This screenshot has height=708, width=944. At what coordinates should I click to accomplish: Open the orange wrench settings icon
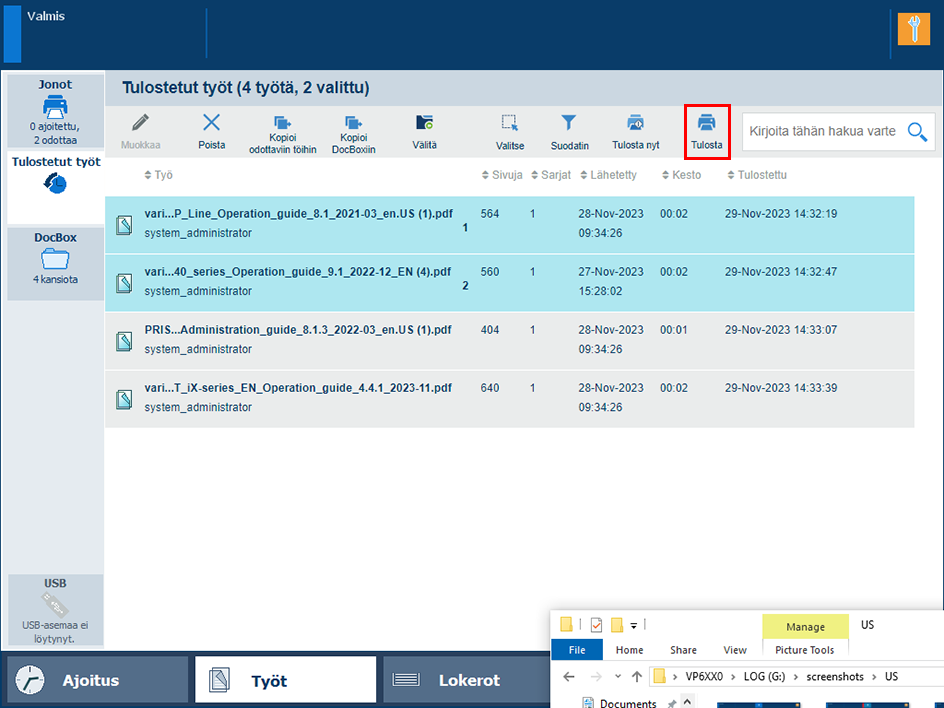pyautogui.click(x=914, y=29)
